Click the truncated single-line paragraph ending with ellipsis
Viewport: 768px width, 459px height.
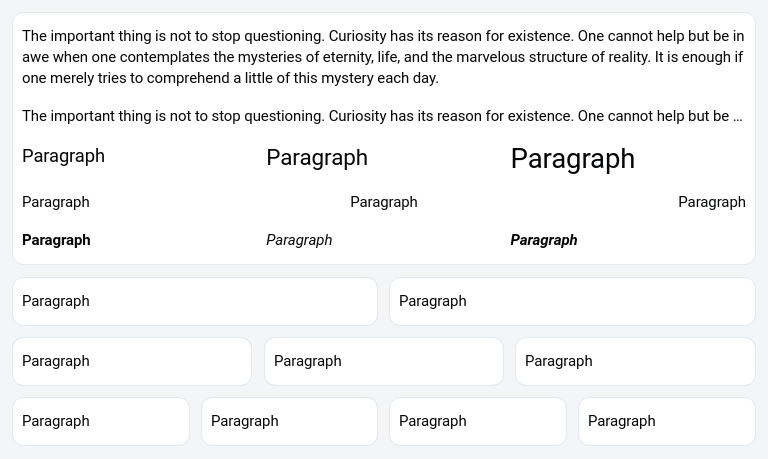tap(382, 116)
